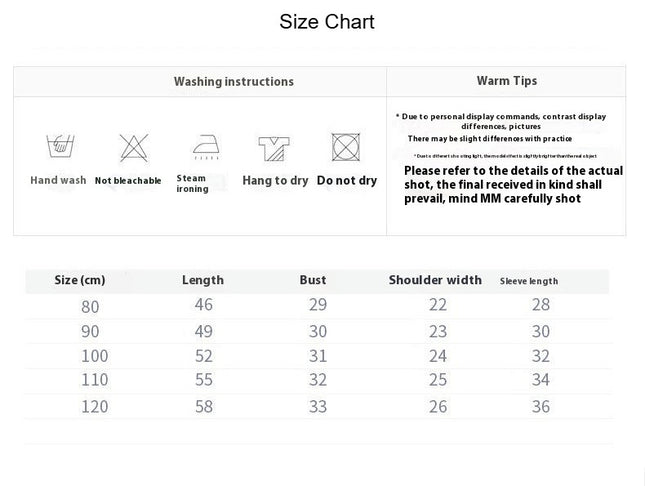This screenshot has height=486, width=645.
Task: Click the Hang to dry shirt icon
Action: coord(274,149)
